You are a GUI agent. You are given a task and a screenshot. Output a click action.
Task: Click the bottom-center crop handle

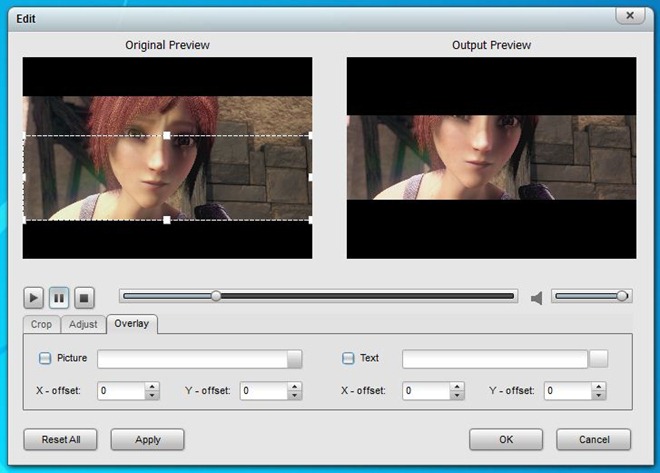tap(167, 220)
